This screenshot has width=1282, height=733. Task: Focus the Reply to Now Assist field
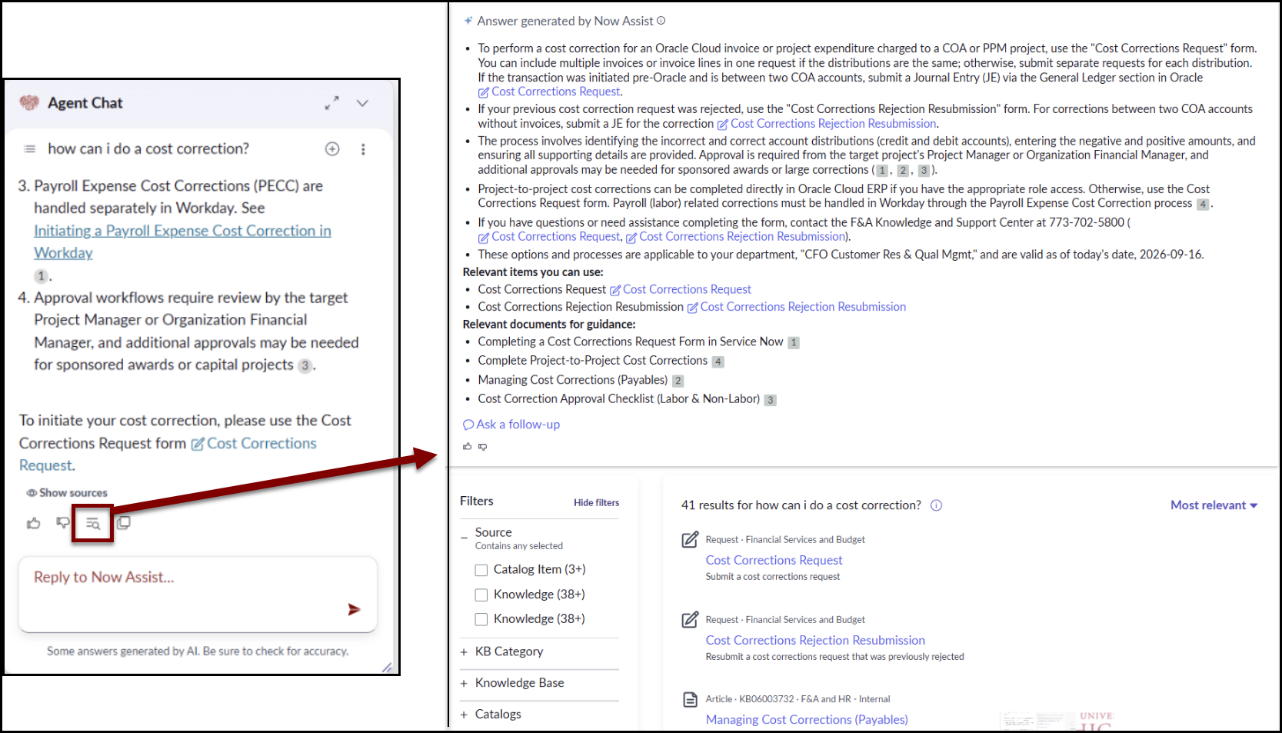[x=198, y=594]
